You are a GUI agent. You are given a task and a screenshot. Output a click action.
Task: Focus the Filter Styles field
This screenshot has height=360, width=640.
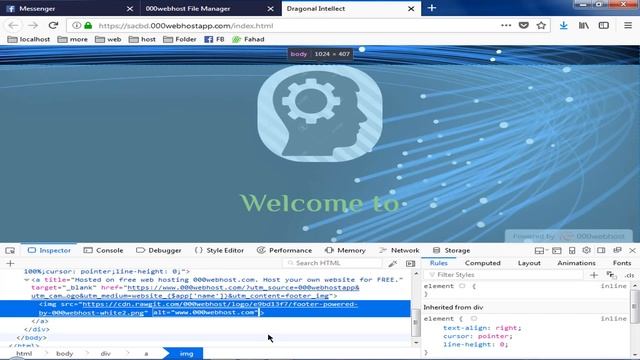click(x=504, y=275)
